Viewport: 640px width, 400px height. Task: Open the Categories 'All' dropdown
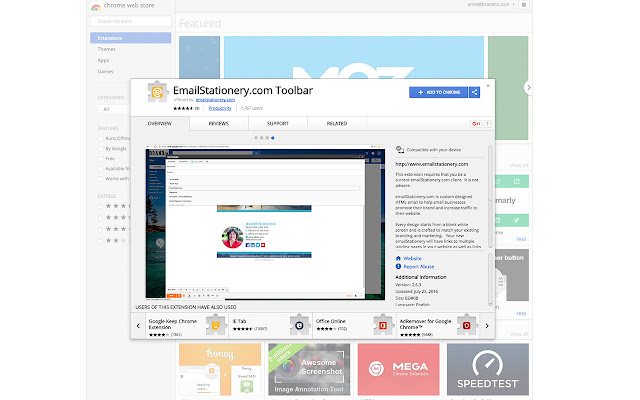[114, 109]
